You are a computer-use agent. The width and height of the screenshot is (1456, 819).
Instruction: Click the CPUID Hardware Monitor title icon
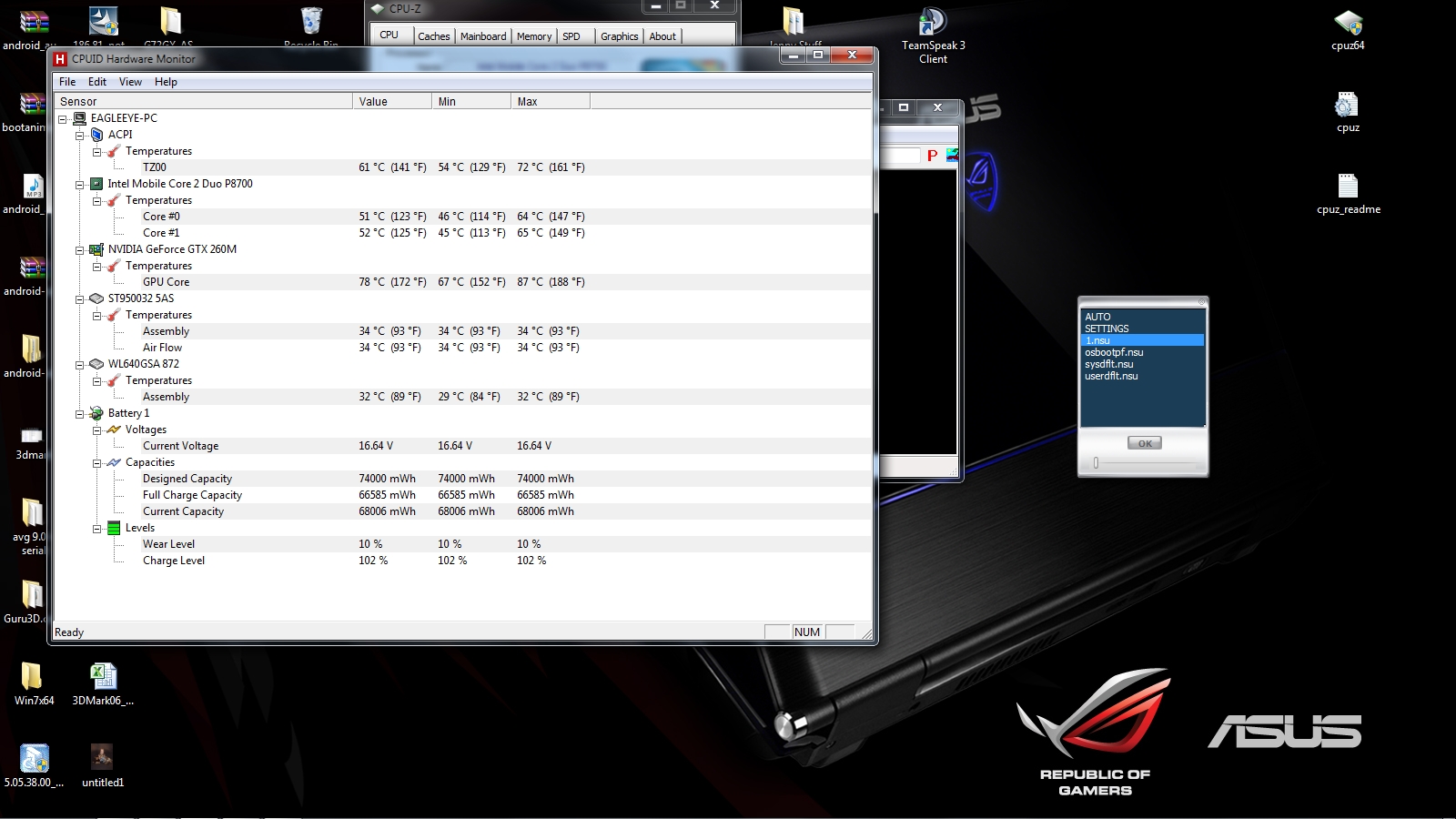60,59
